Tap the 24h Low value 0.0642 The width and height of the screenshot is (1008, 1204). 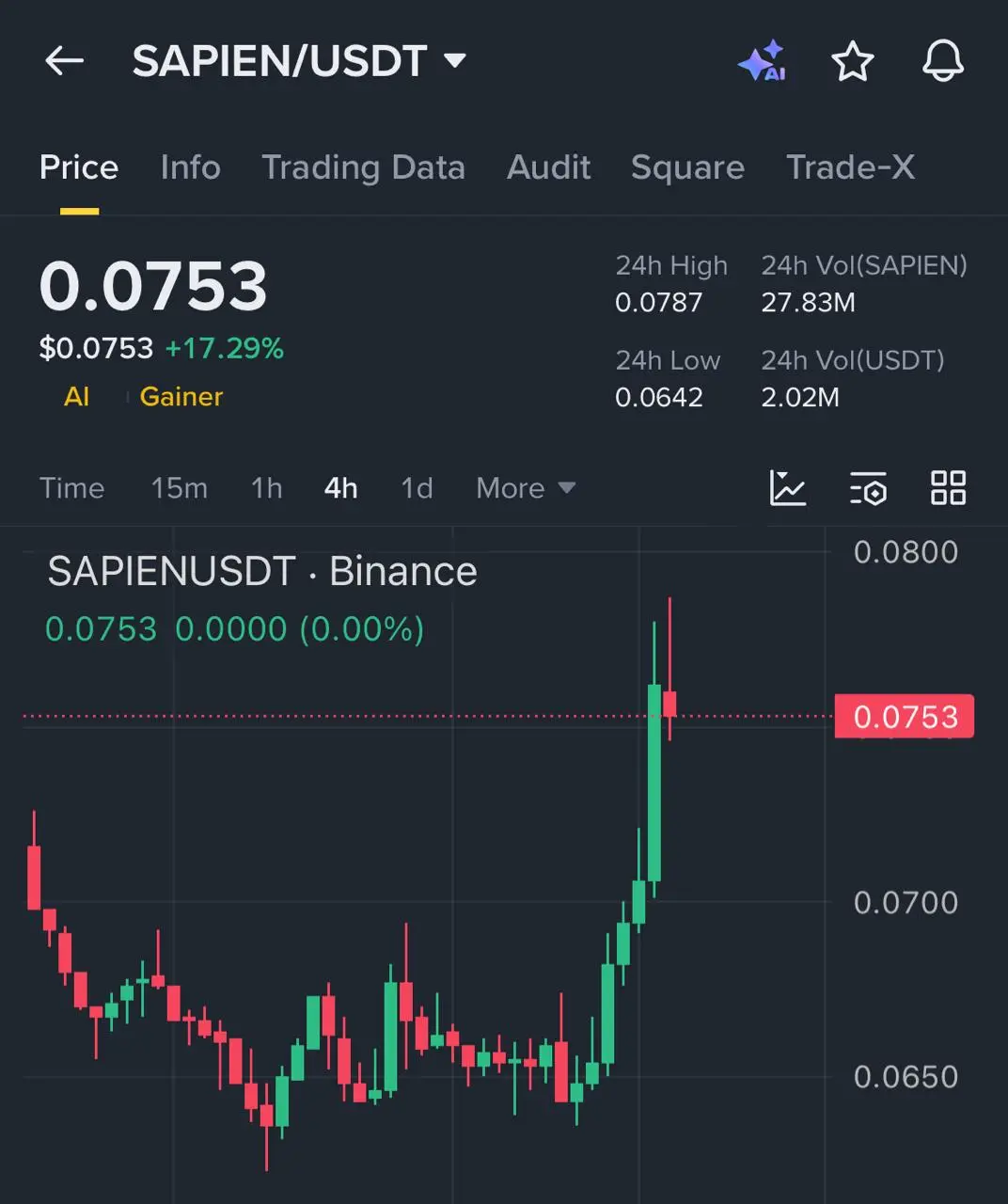coord(658,397)
